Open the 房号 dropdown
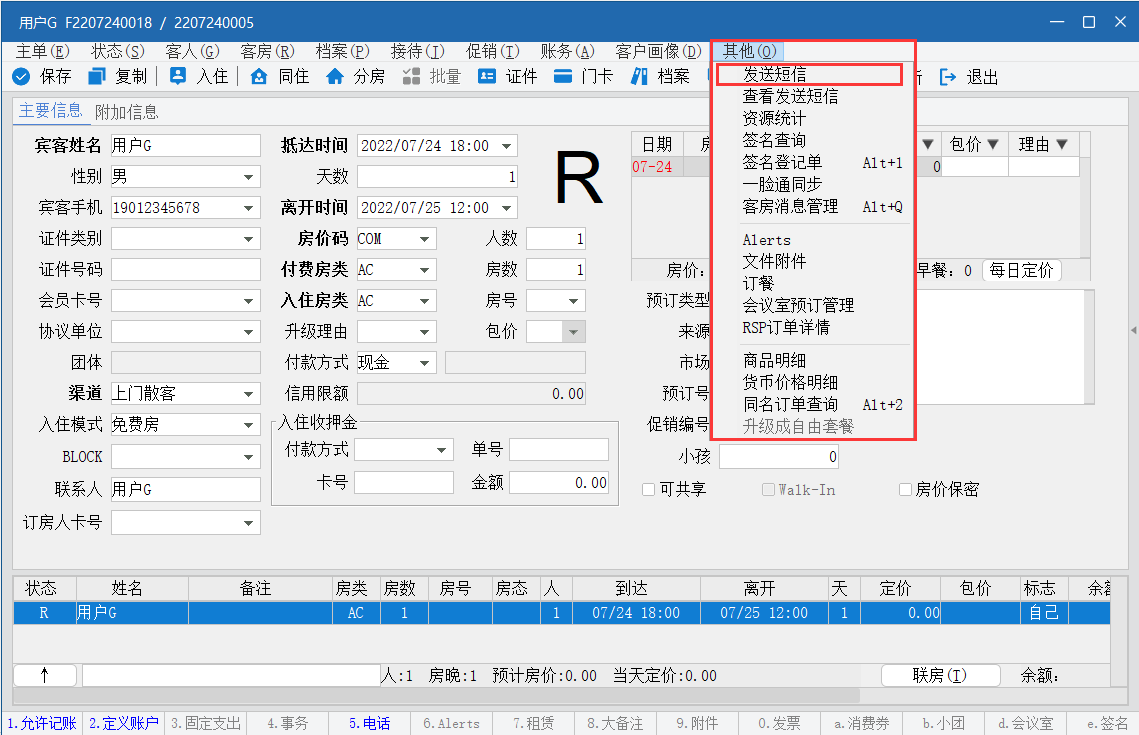 [x=574, y=301]
